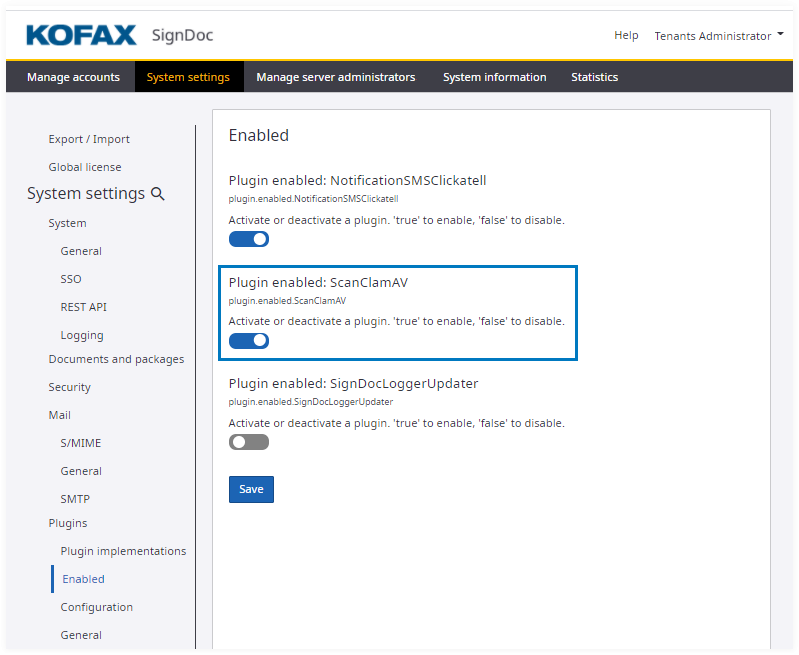Turn off the ScanClamAV plugin toggle
Image resolution: width=799 pixels, height=655 pixels.
pyautogui.click(x=249, y=341)
